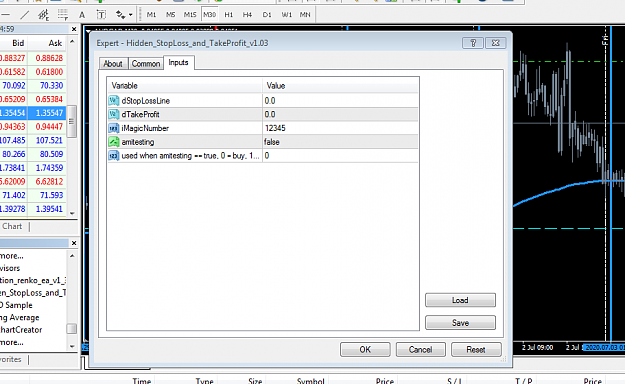Open the About tab
This screenshot has height=384, width=625.
point(113,64)
